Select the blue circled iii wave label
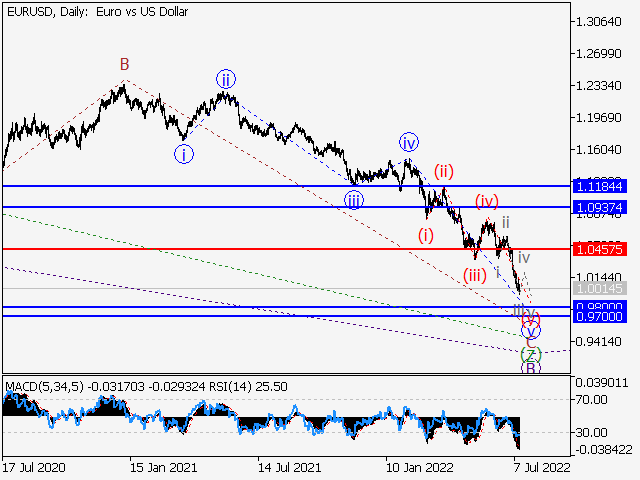 [353, 200]
